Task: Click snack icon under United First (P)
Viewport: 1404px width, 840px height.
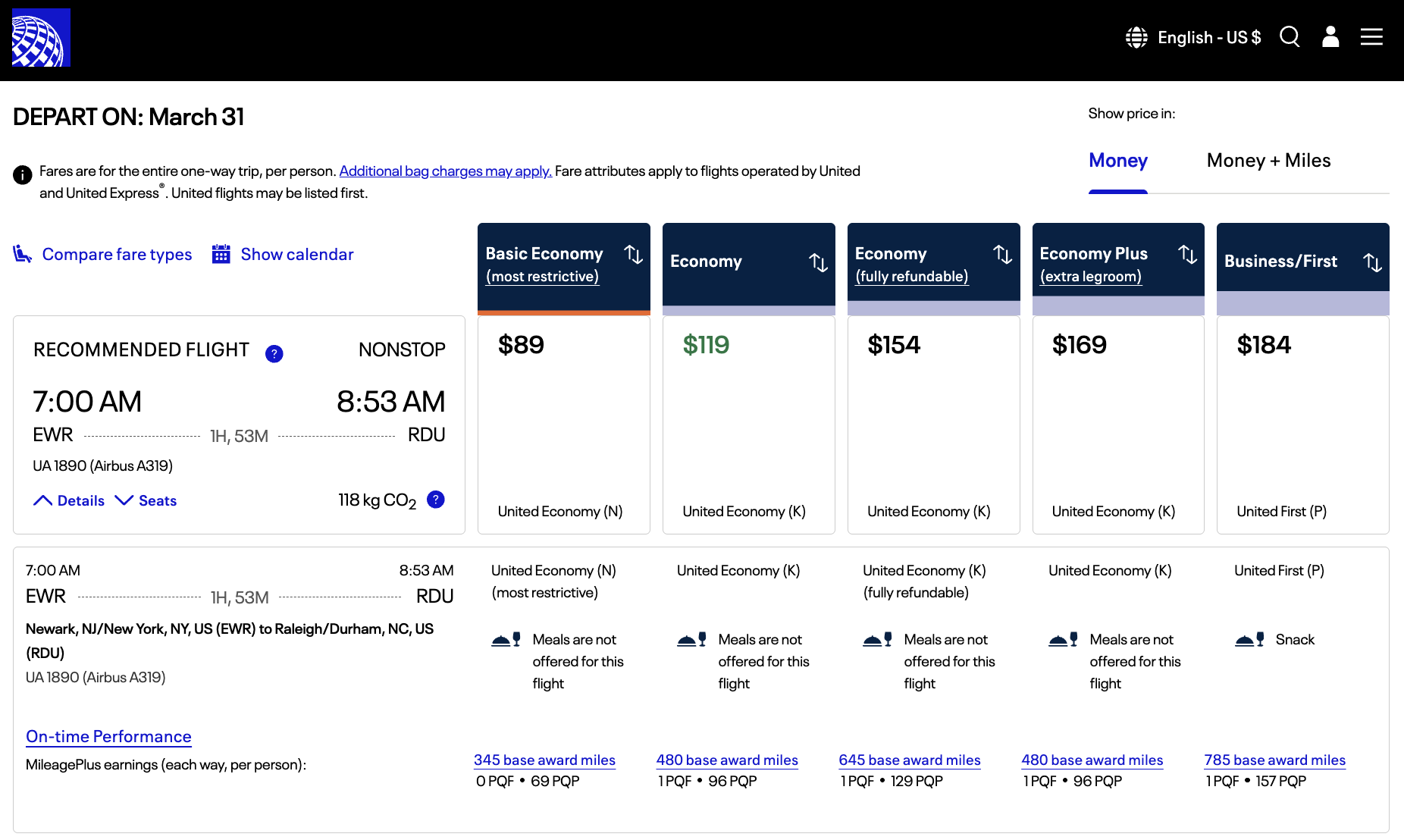Action: coord(1249,640)
